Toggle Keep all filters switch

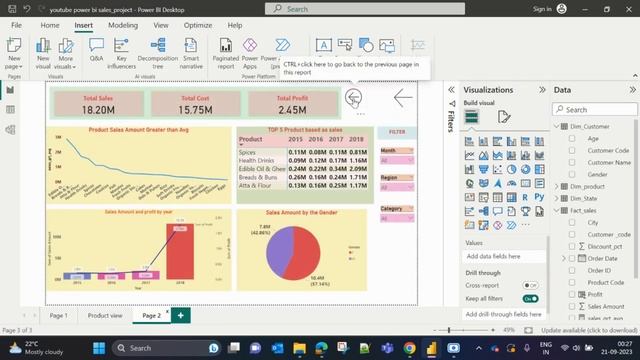(x=530, y=299)
